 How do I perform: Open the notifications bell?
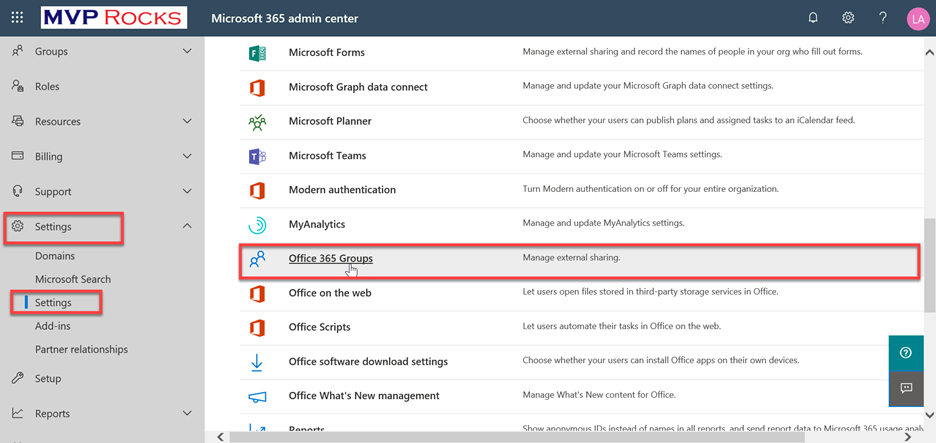[812, 18]
